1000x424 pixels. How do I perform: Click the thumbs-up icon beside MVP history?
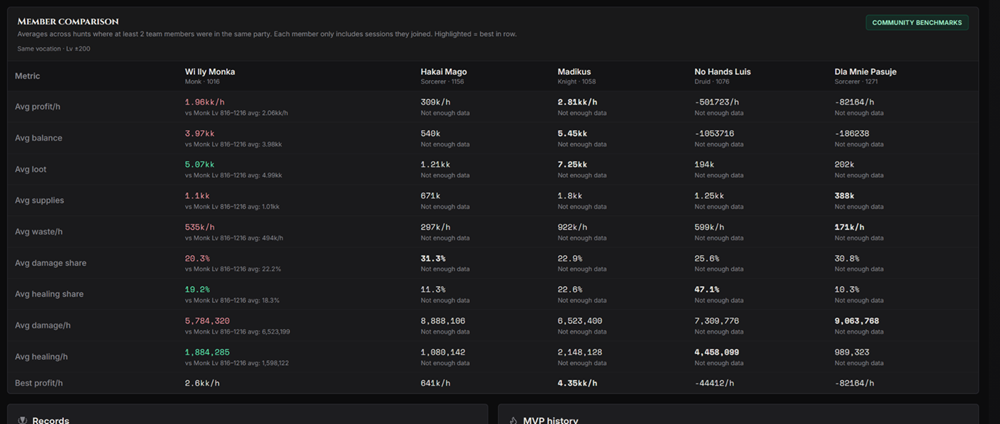513,420
